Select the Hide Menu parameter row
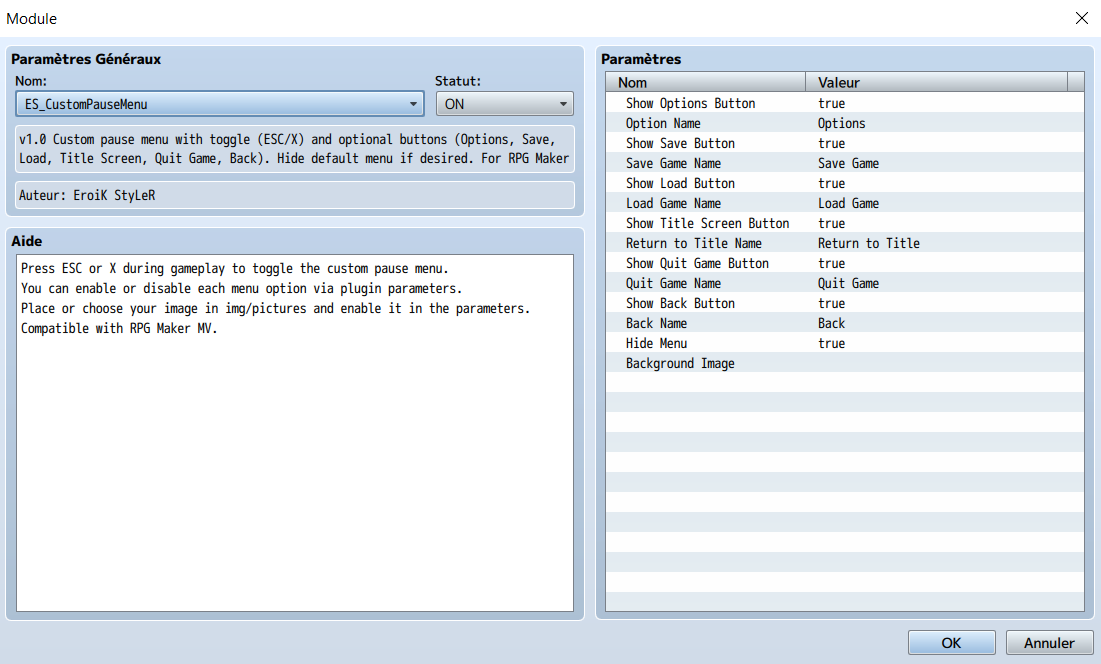Viewport: 1101px width, 664px height. (845, 343)
